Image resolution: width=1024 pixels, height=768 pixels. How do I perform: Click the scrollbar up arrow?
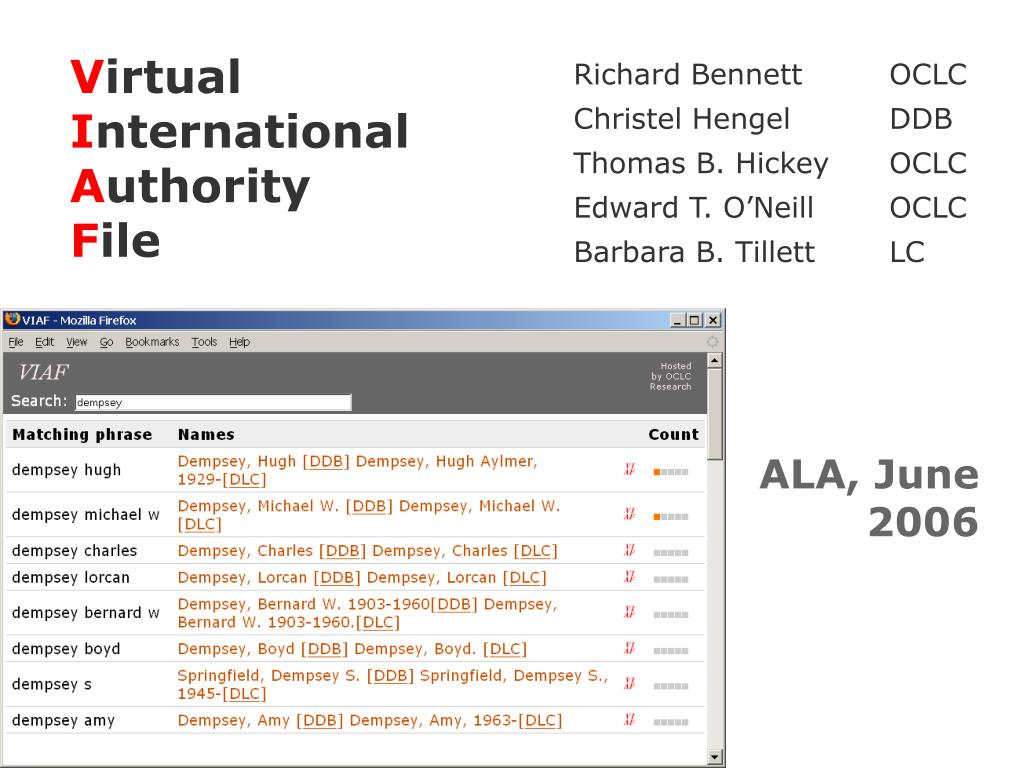[x=715, y=360]
